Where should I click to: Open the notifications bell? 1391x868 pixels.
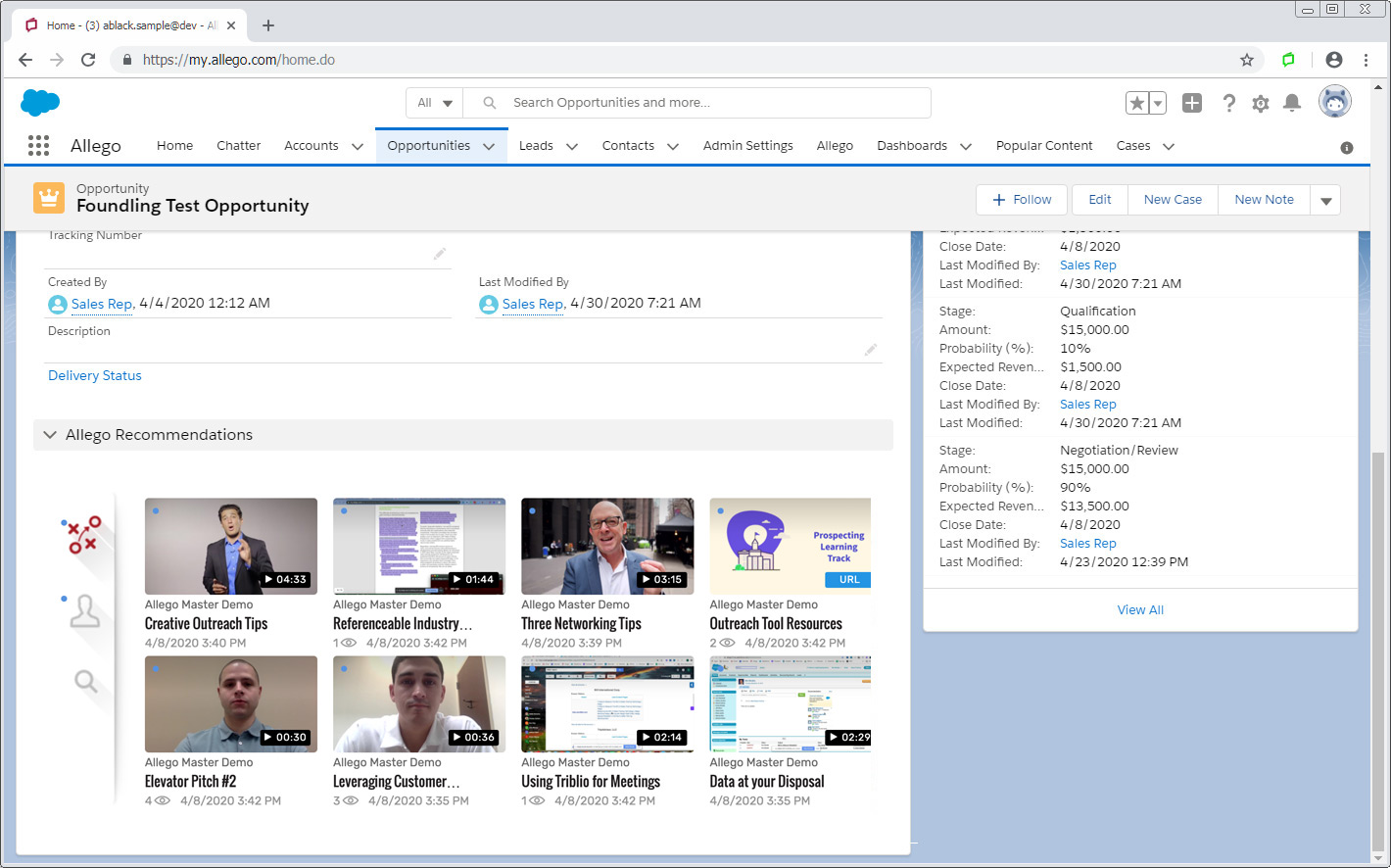(1292, 103)
